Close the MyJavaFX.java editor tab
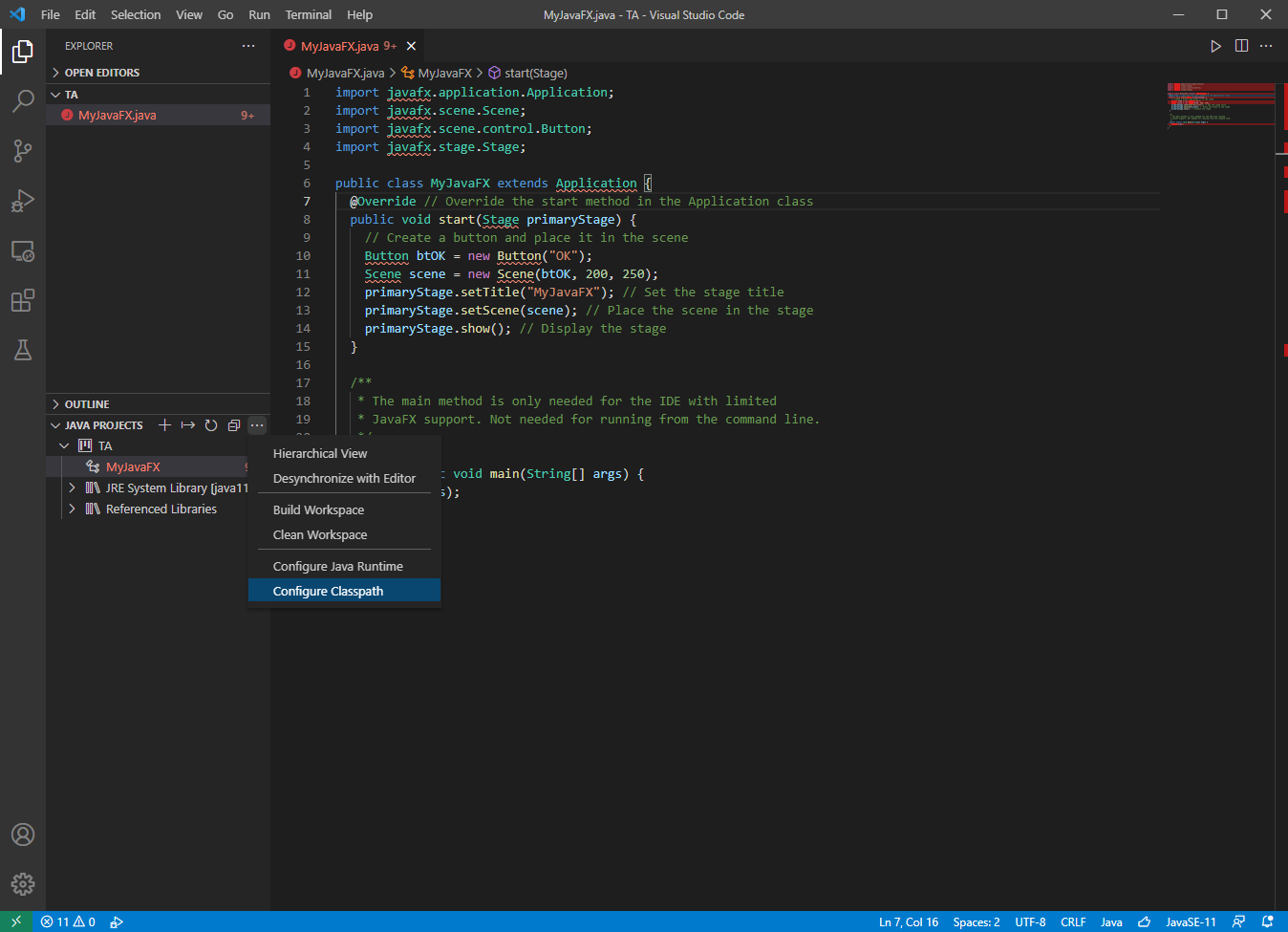 [x=411, y=46]
